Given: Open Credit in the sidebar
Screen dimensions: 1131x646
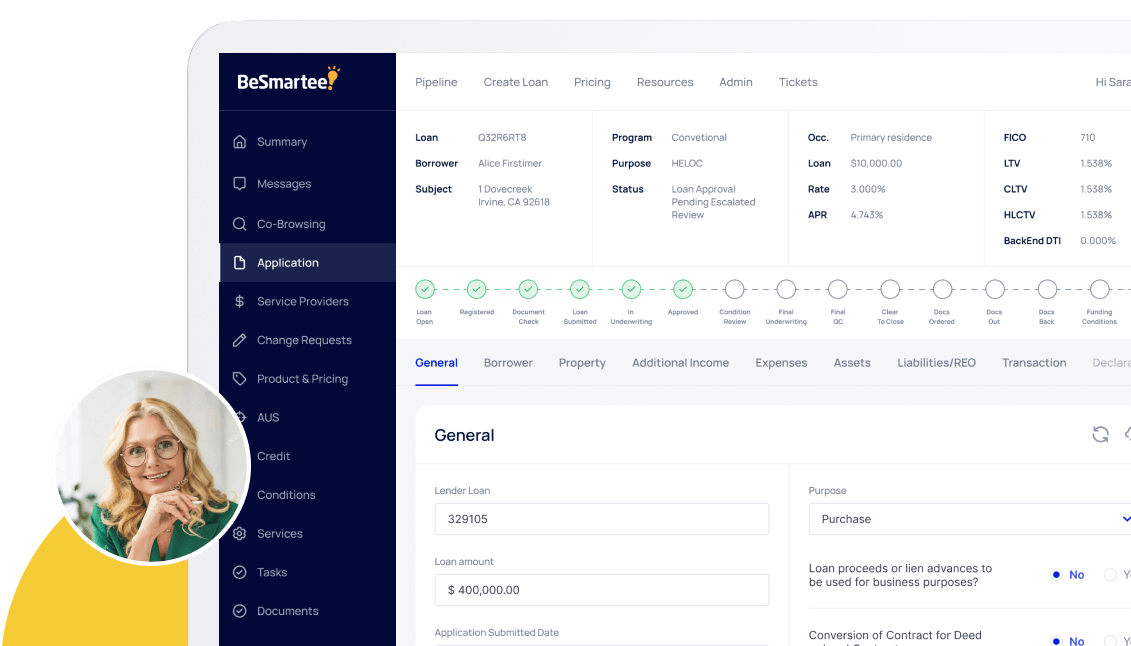Looking at the screenshot, I should [x=273, y=456].
